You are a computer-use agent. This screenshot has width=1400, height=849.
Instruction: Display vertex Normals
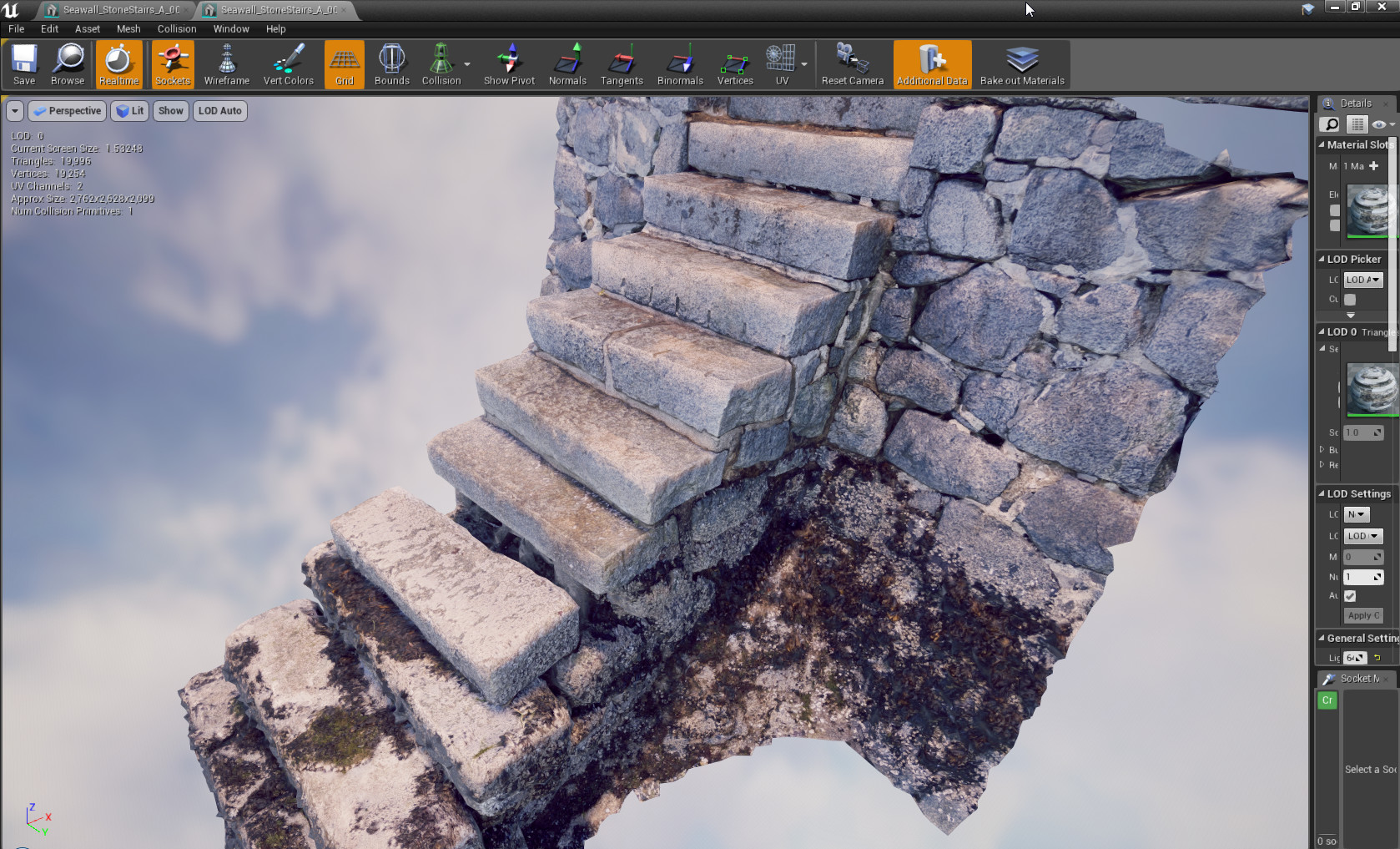(567, 64)
